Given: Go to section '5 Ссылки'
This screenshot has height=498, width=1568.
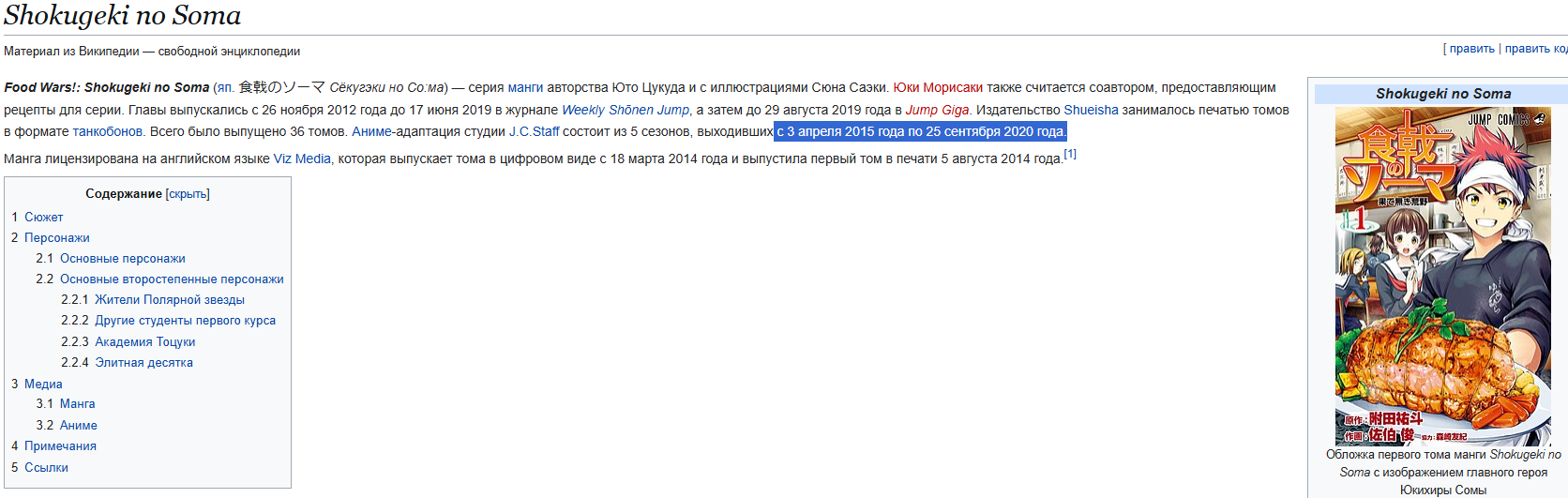Looking at the screenshot, I should tap(39, 467).
